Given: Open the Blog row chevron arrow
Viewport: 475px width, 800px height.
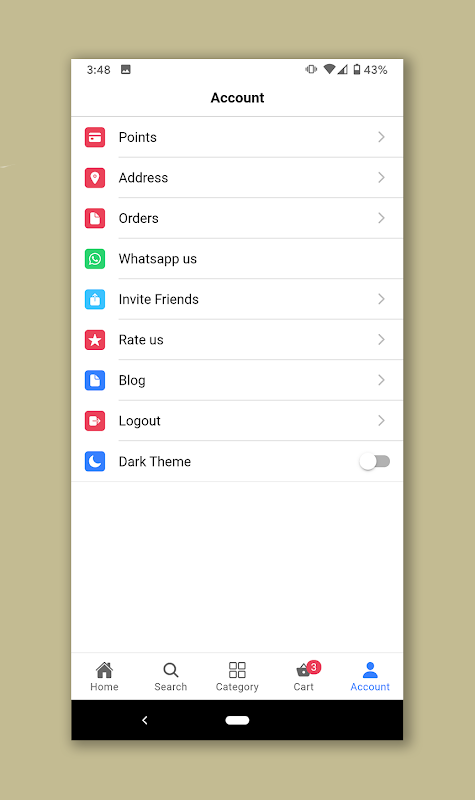Looking at the screenshot, I should [381, 380].
